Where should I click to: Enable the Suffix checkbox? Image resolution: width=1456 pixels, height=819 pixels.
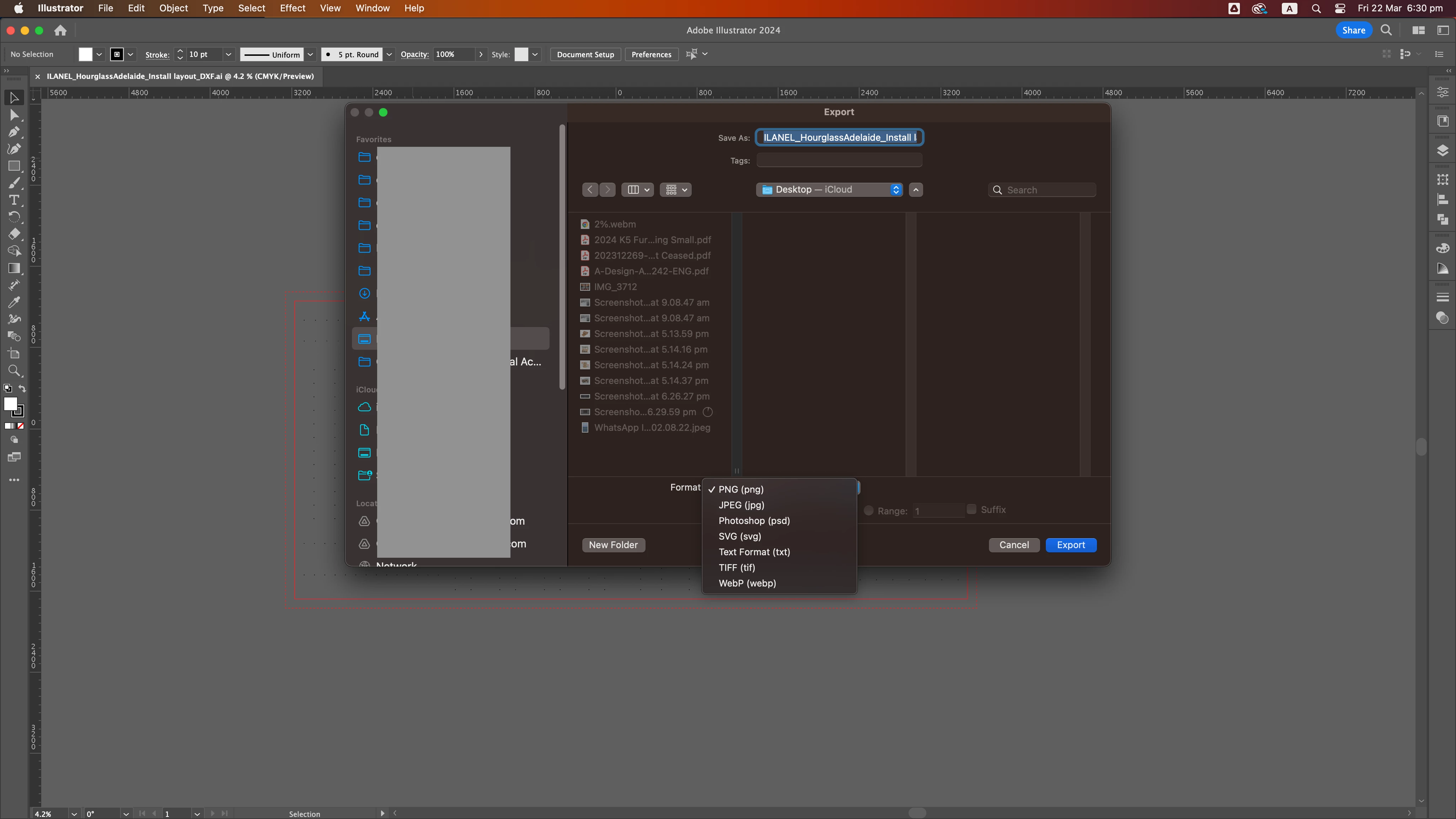coord(971,509)
